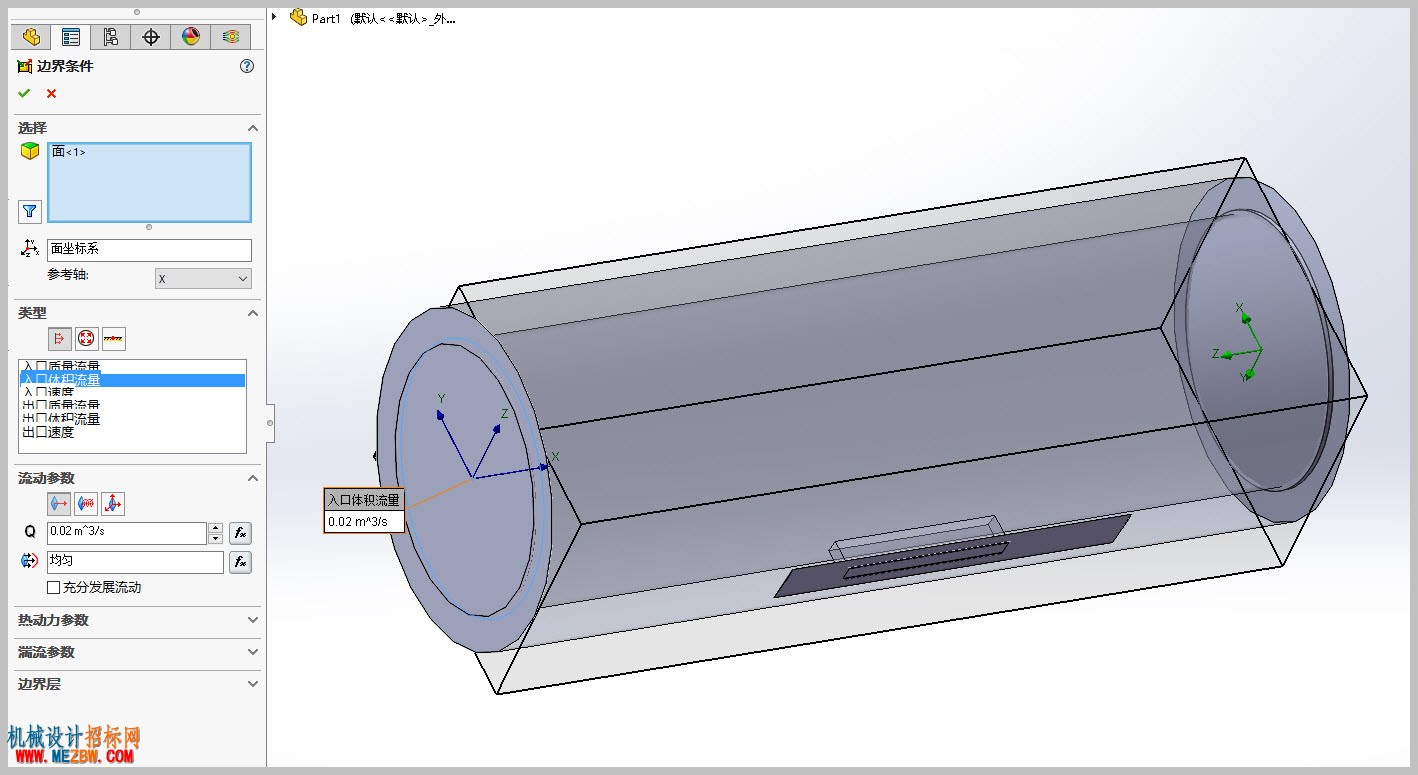Enable the 充分发展流动 checkbox
Viewport: 1418px width, 775px height.
tap(54, 587)
